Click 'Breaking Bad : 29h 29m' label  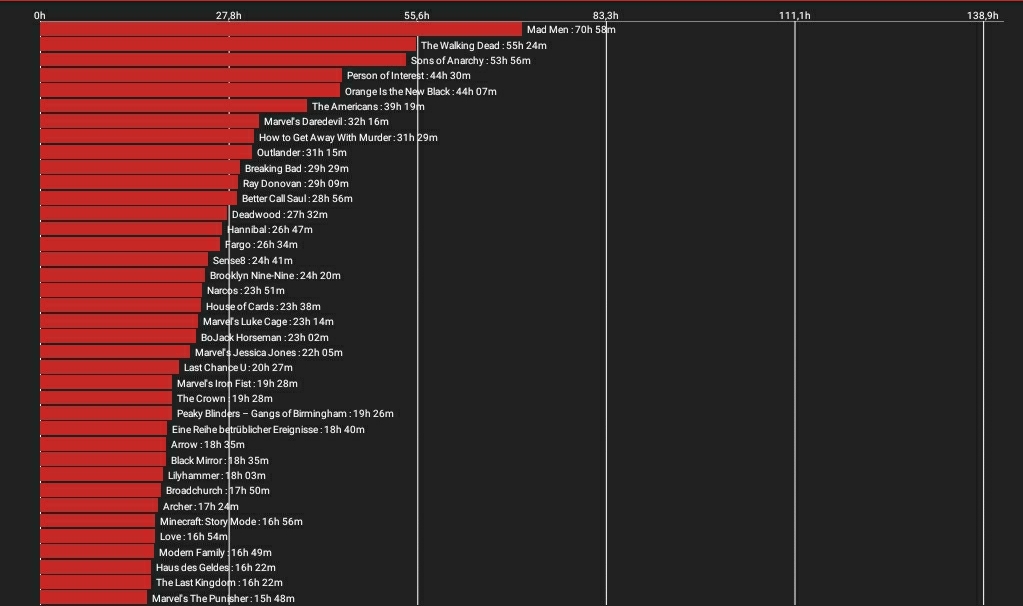point(296,168)
